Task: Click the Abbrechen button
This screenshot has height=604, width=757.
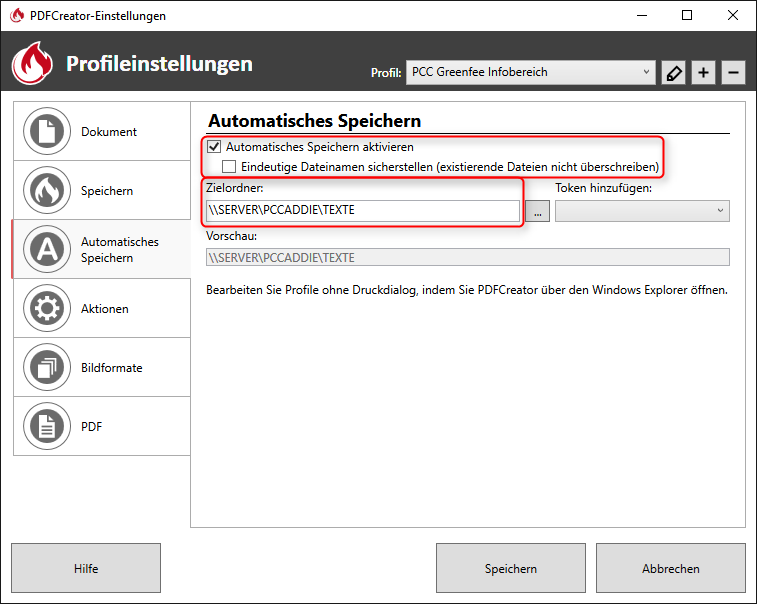Action: (670, 569)
